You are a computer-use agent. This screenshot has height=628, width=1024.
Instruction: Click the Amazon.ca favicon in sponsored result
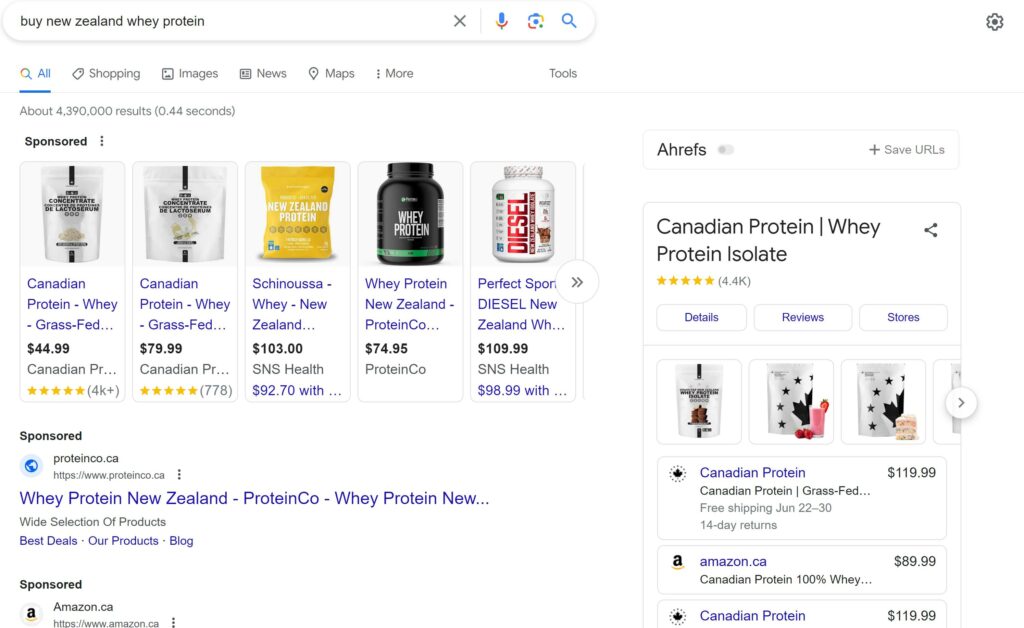coord(30,613)
